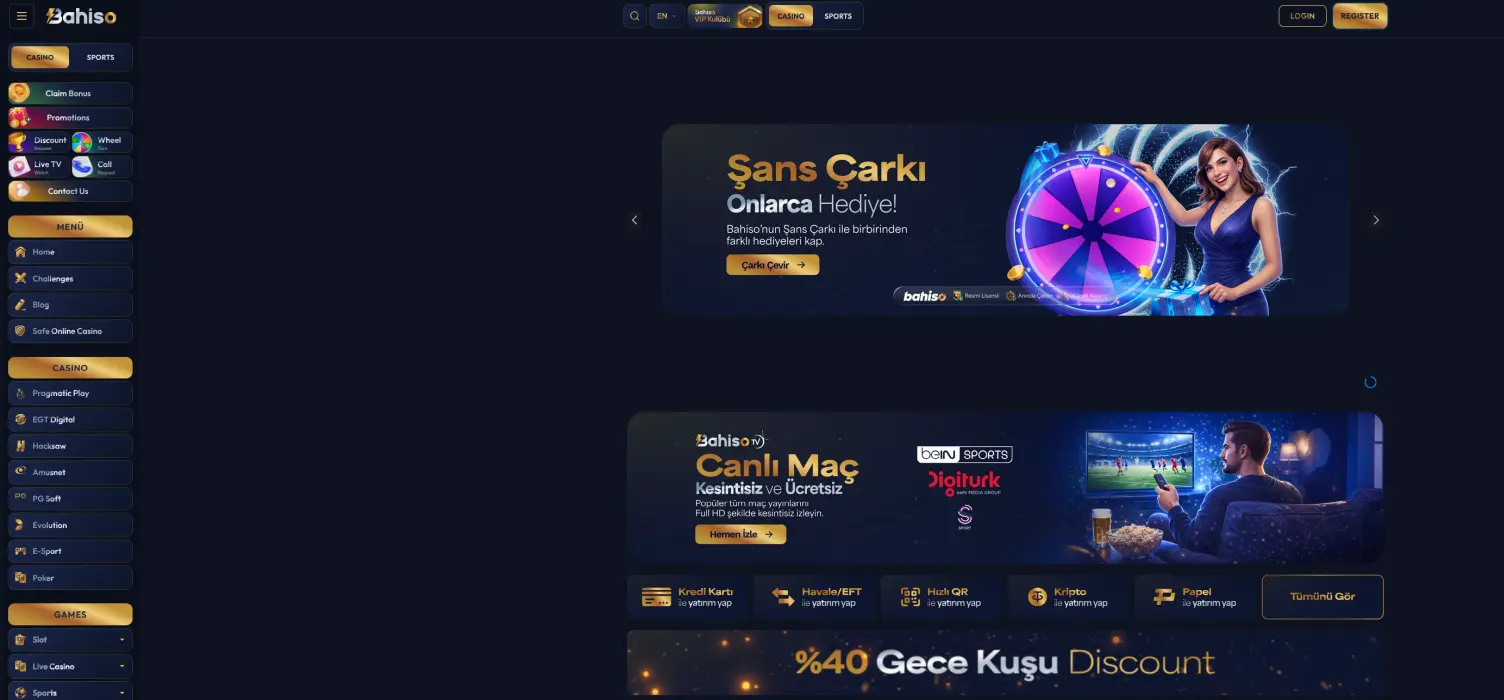Open the EN language dropdown

[x=666, y=16]
